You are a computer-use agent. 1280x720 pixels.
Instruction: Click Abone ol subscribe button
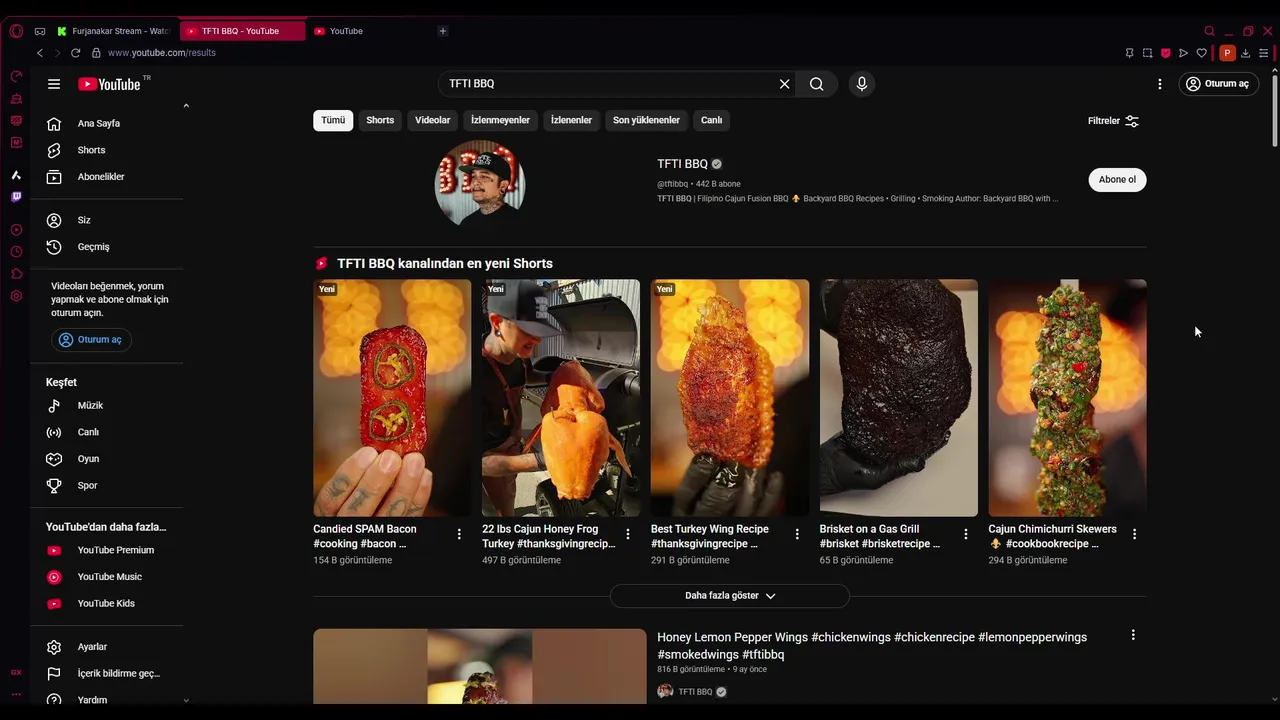[1117, 180]
